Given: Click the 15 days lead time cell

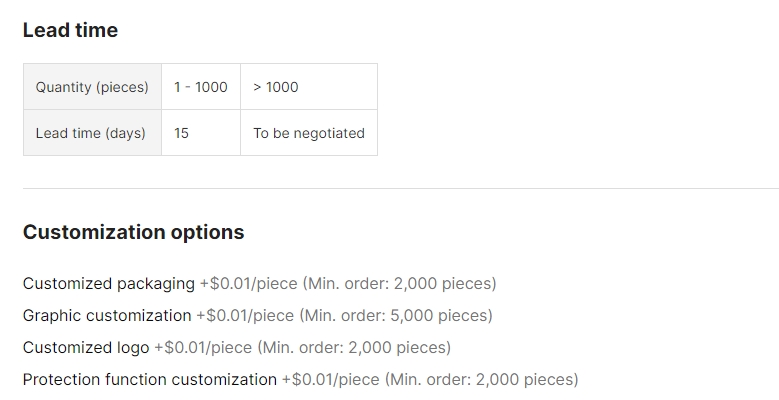Looking at the screenshot, I should click(201, 133).
